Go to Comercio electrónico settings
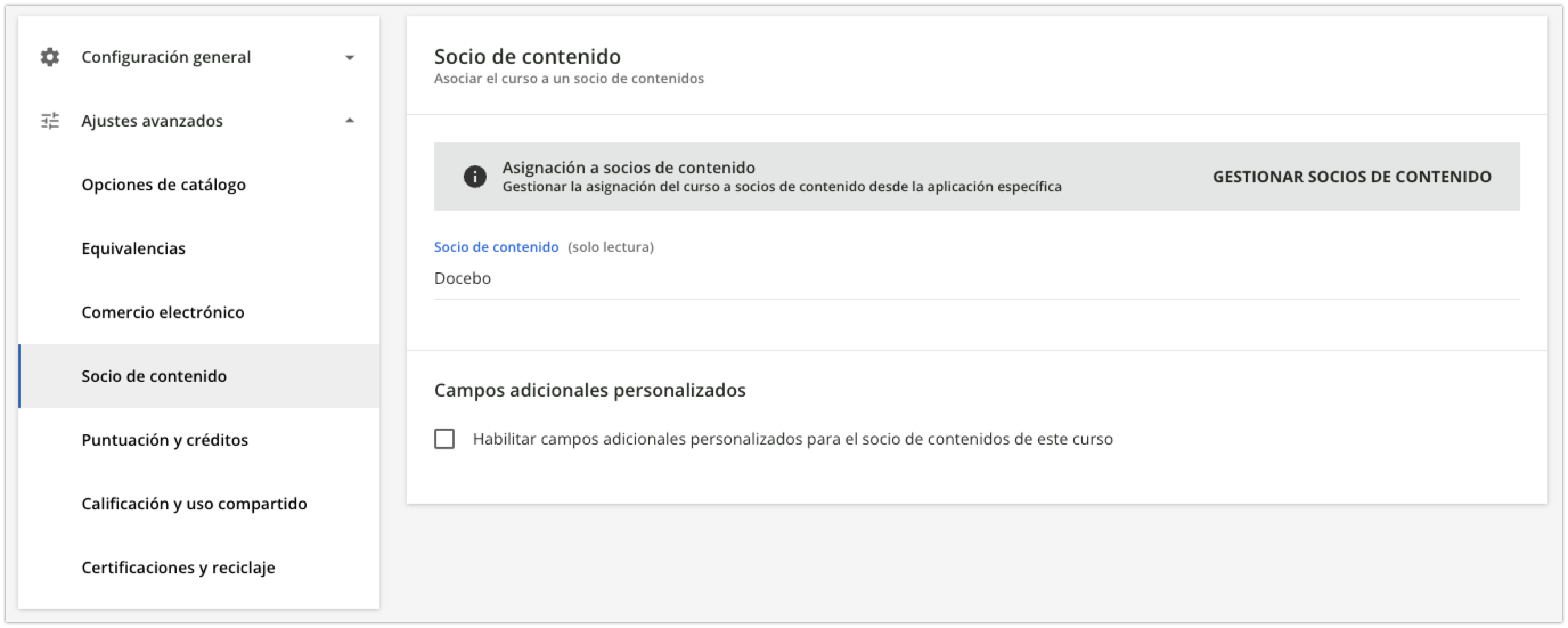 198,312
